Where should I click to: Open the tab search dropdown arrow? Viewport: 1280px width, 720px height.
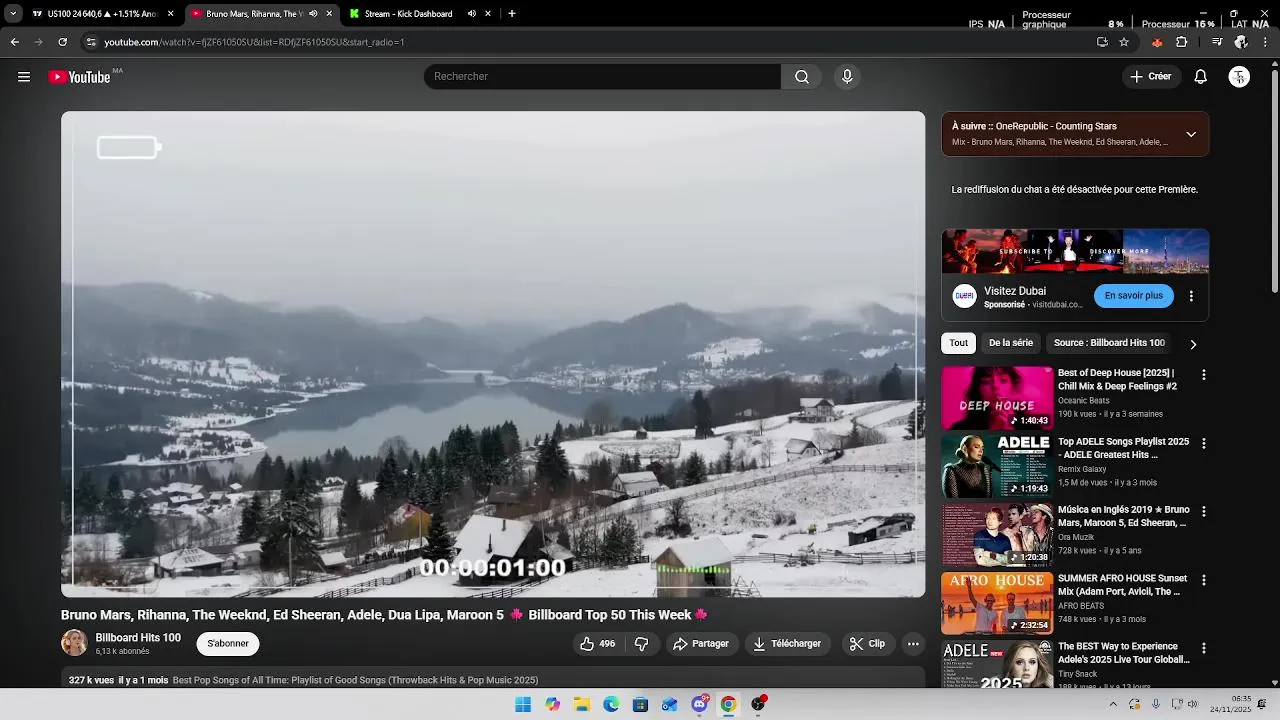(x=13, y=14)
